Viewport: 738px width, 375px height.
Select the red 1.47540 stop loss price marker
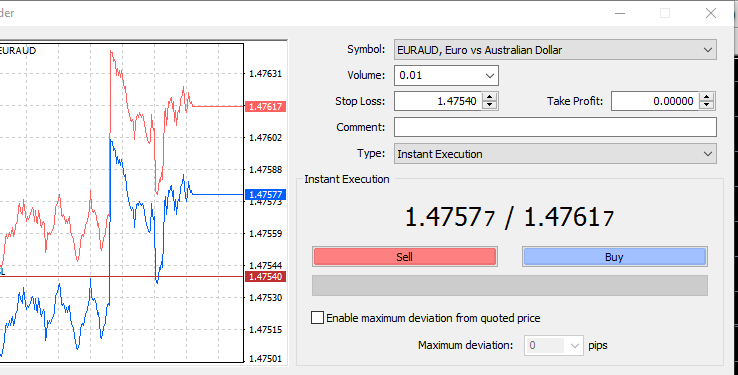click(x=265, y=277)
